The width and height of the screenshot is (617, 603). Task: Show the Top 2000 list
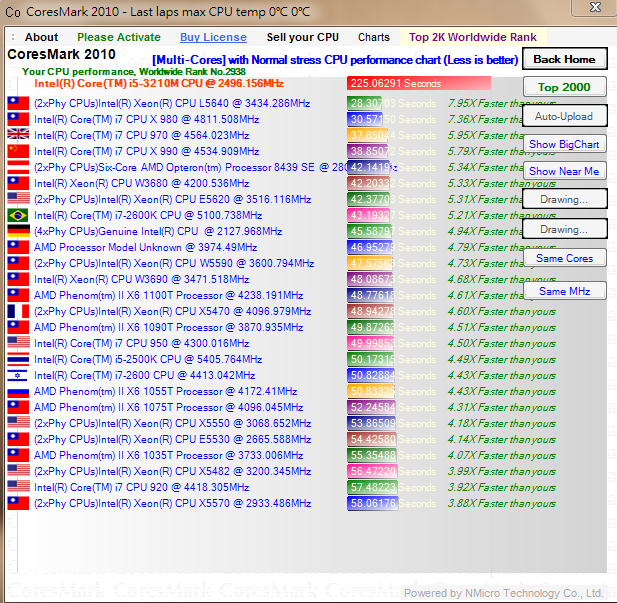click(564, 87)
